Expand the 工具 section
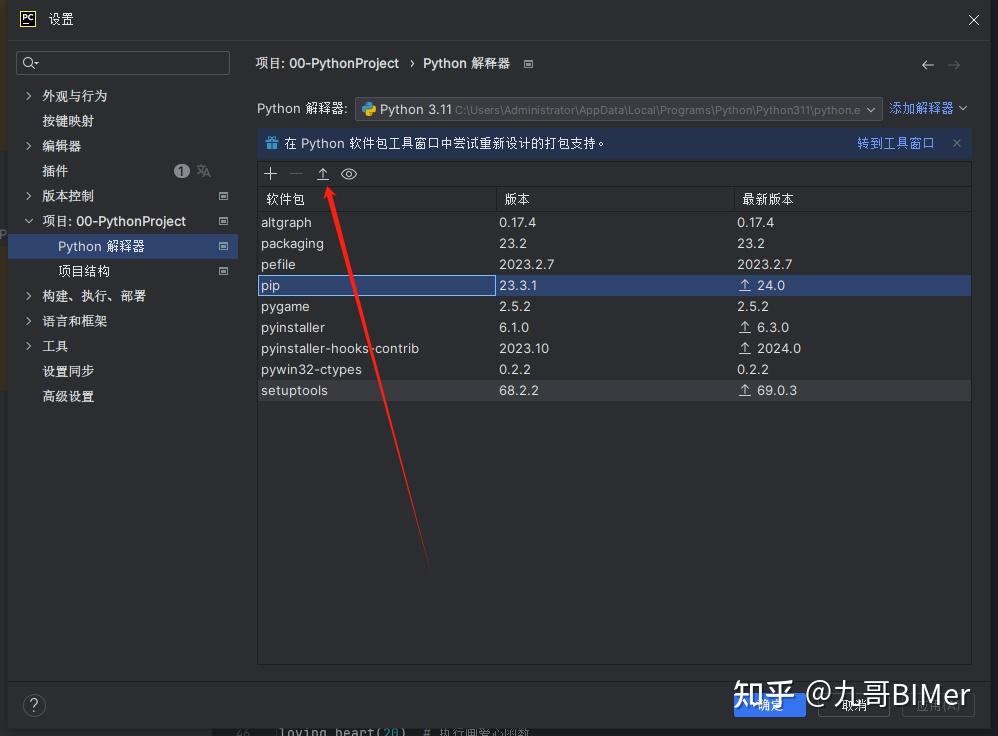The height and width of the screenshot is (736, 998). tap(29, 346)
